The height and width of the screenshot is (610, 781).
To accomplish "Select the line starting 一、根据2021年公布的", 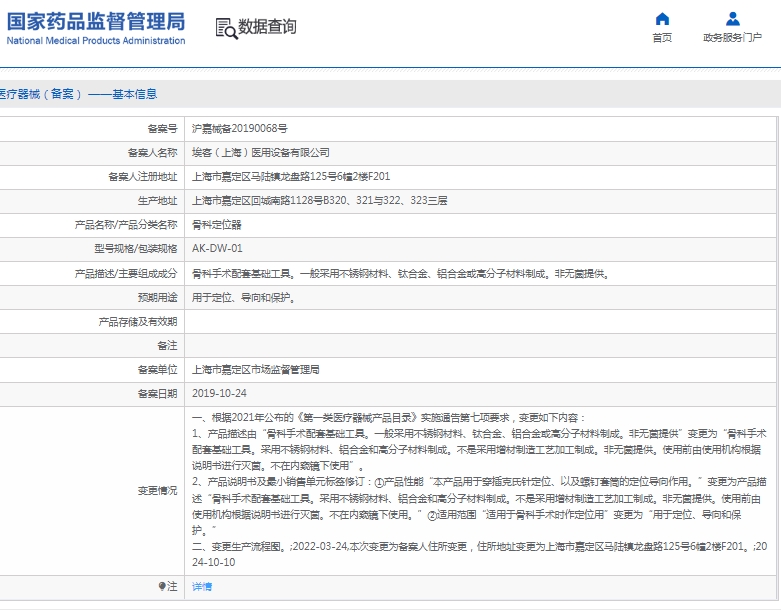I will 389,418.
